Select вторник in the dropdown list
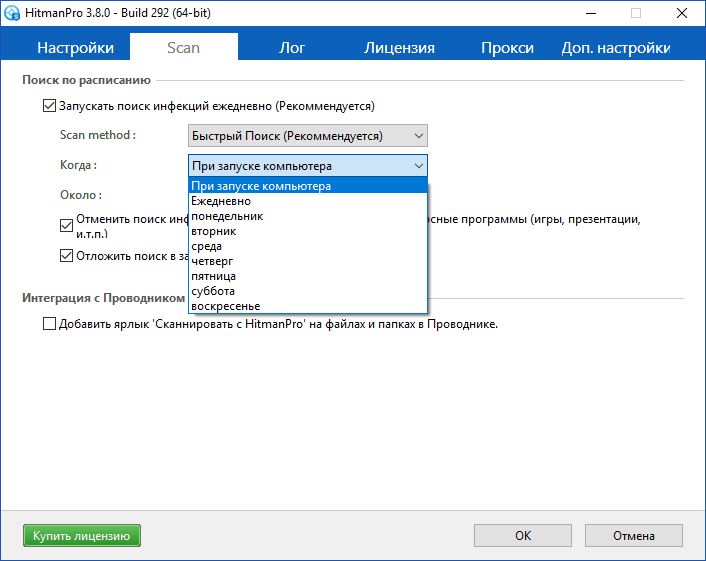 308,231
